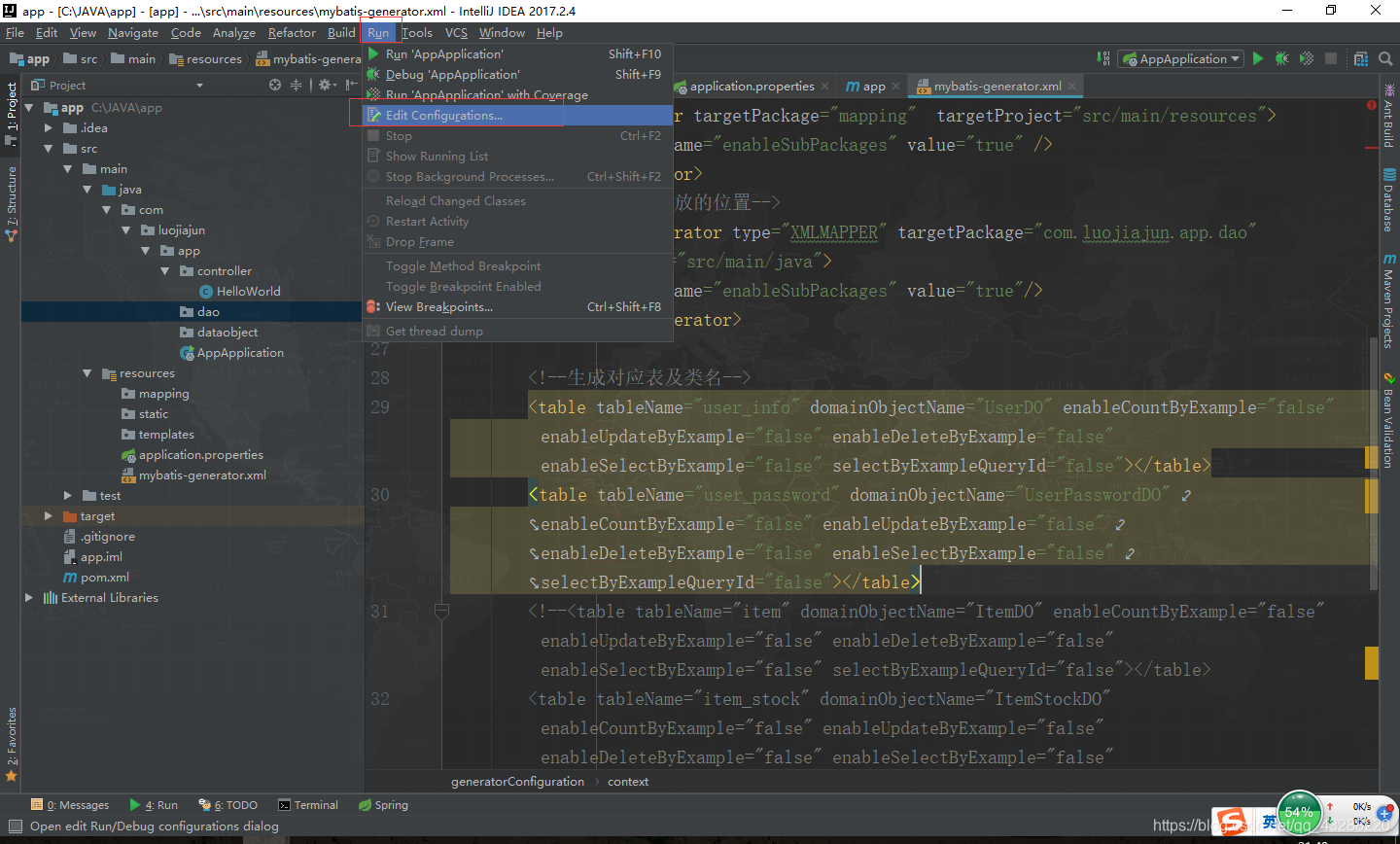Switch to application.properties editor tab
The width and height of the screenshot is (1400, 844).
752,87
